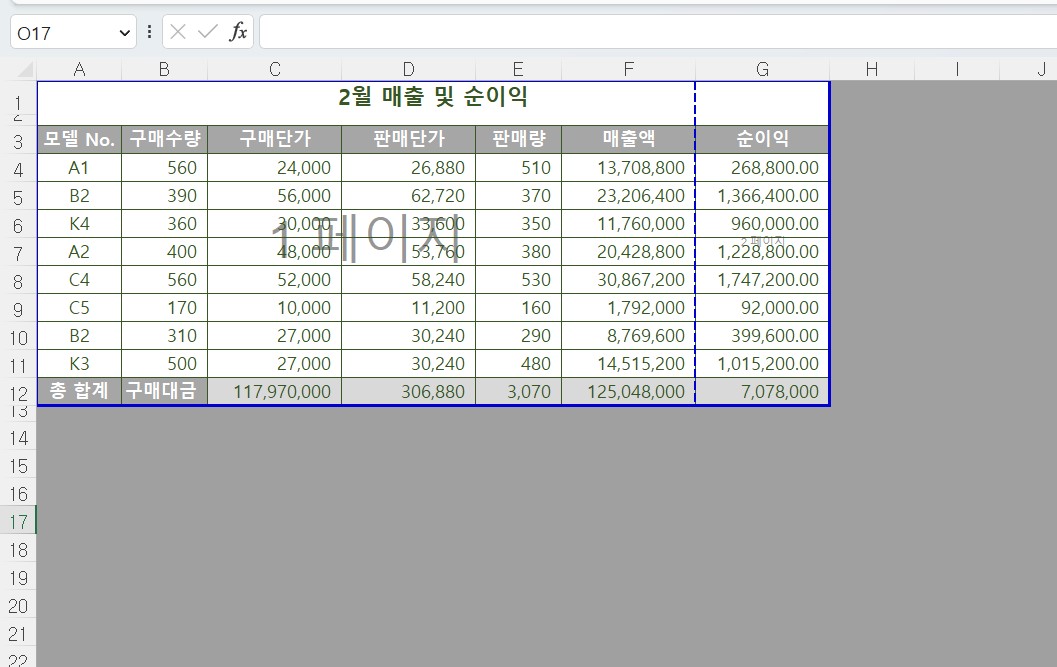This screenshot has height=667, width=1057.
Task: Select the title cell 2월 매출 및 순이익
Action: tap(432, 96)
